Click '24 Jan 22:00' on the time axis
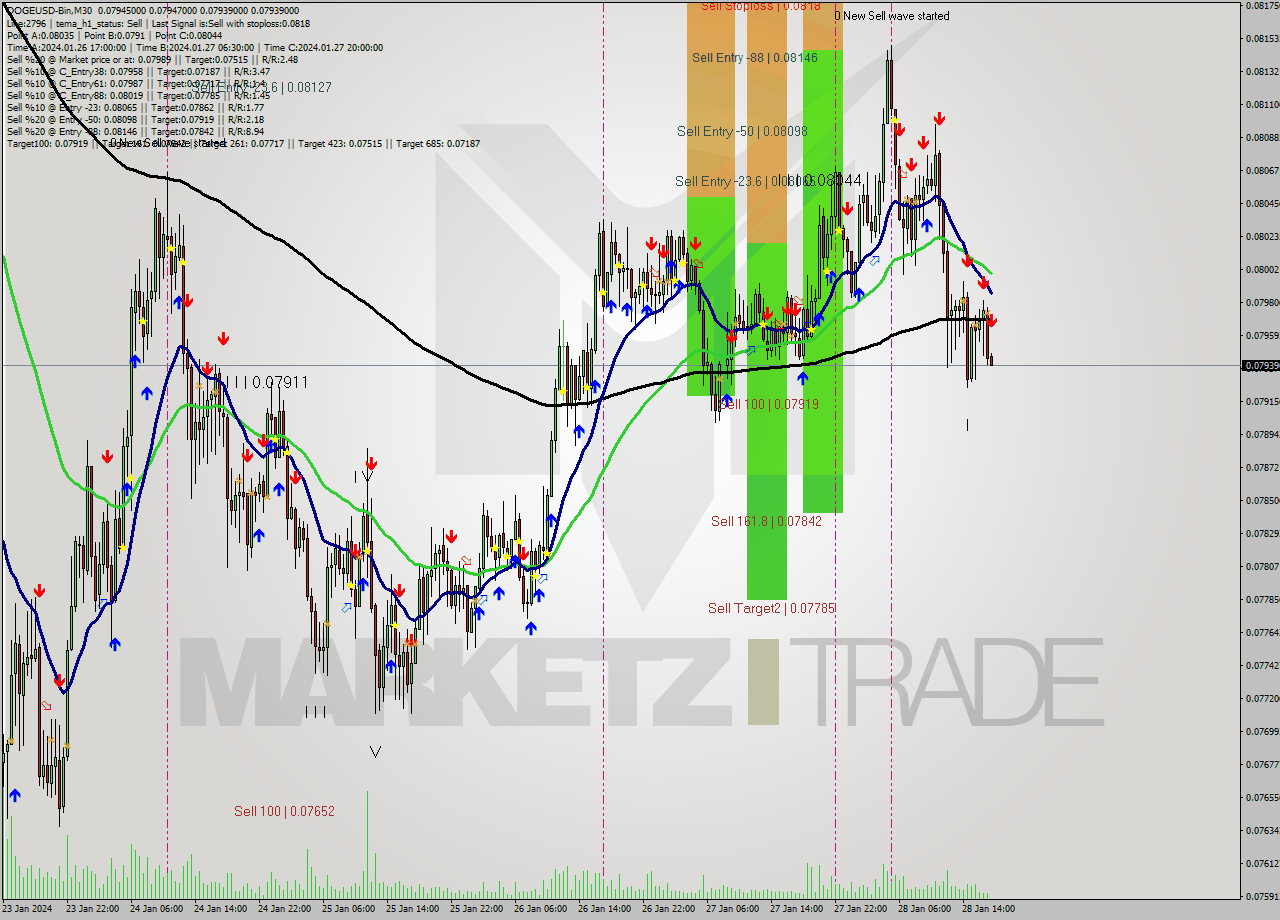This screenshot has height=920, width=1280. point(286,909)
